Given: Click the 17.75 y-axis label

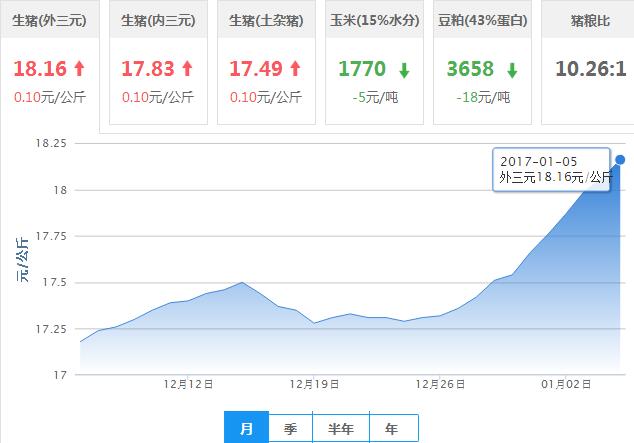Looking at the screenshot, I should [51, 236].
